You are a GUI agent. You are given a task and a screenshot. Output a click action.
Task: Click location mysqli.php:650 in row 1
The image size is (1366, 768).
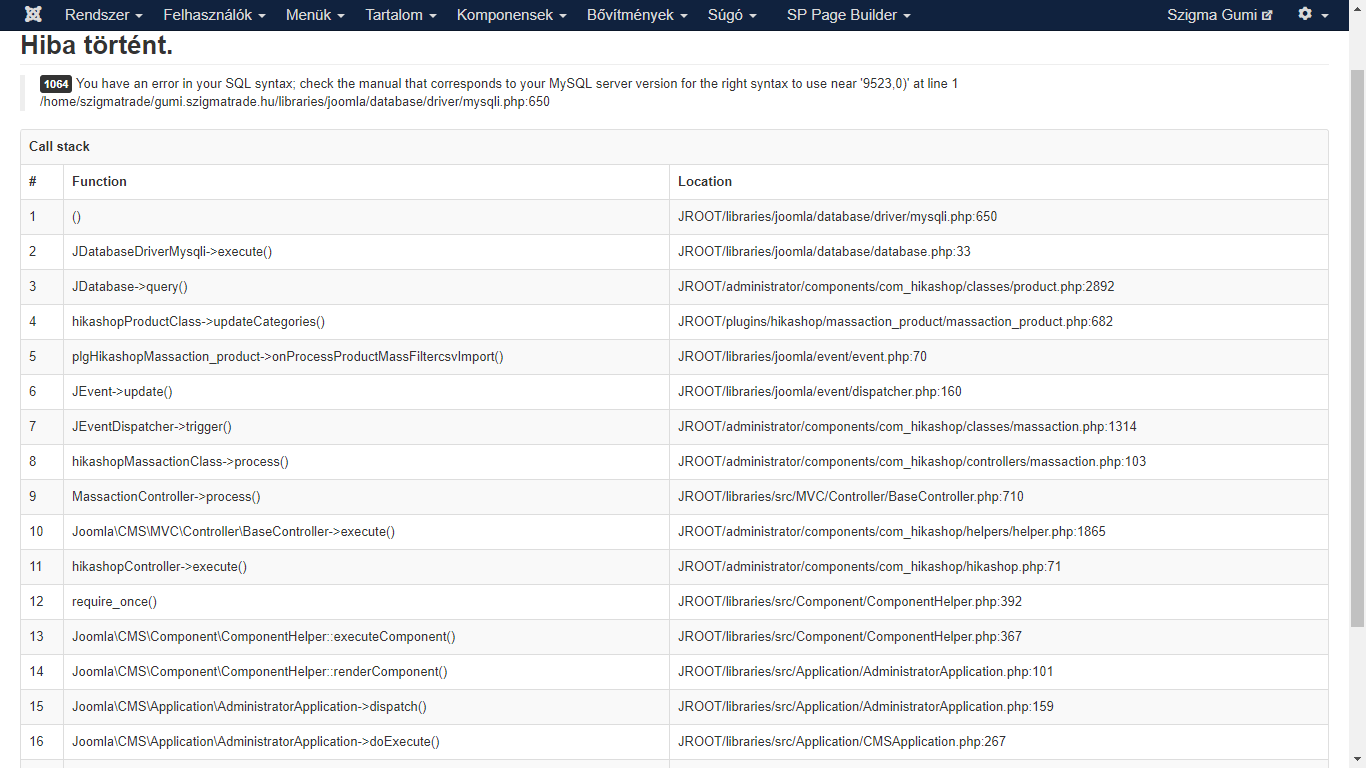pyautogui.click(x=838, y=216)
